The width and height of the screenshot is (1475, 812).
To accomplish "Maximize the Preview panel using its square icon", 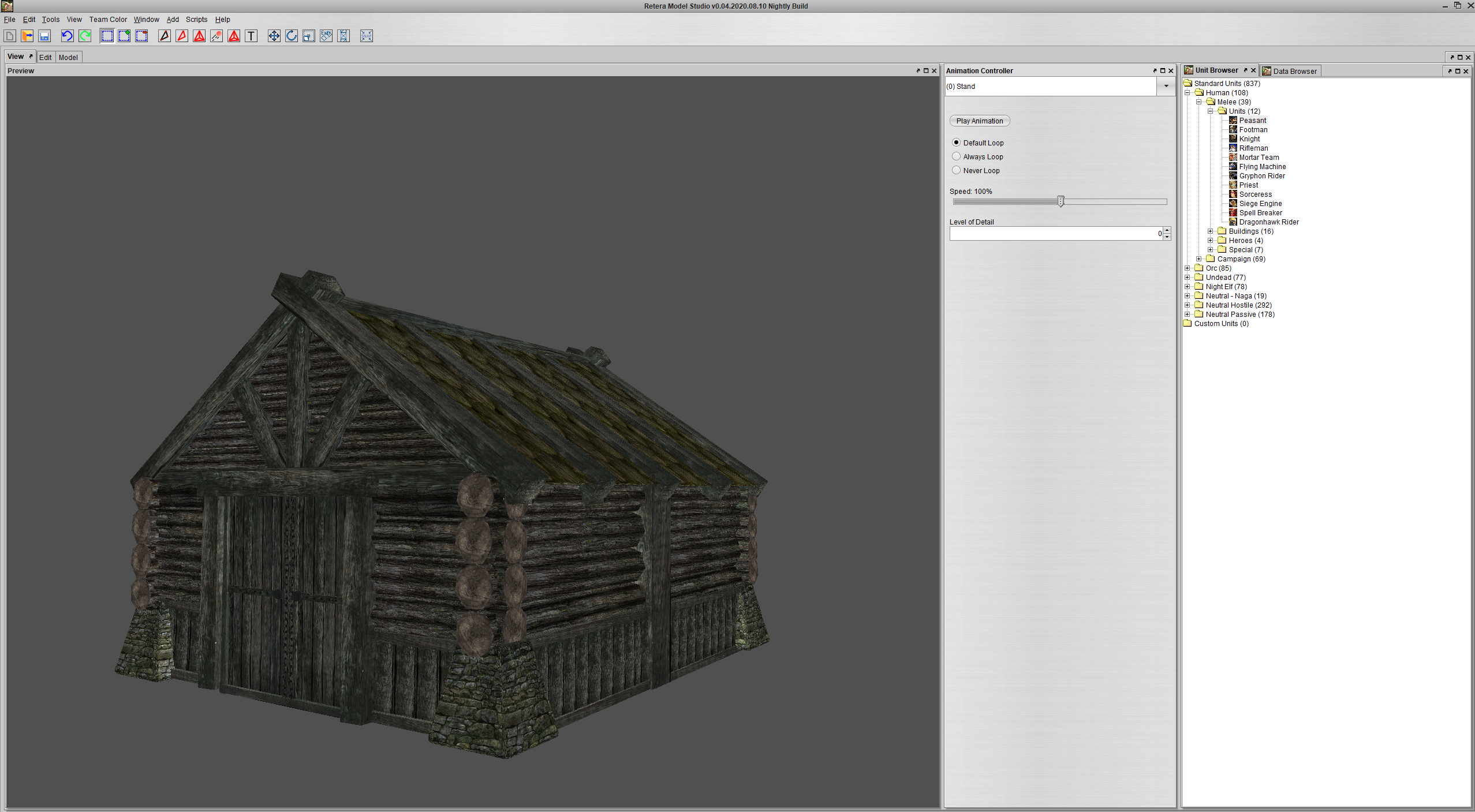I will tap(926, 71).
